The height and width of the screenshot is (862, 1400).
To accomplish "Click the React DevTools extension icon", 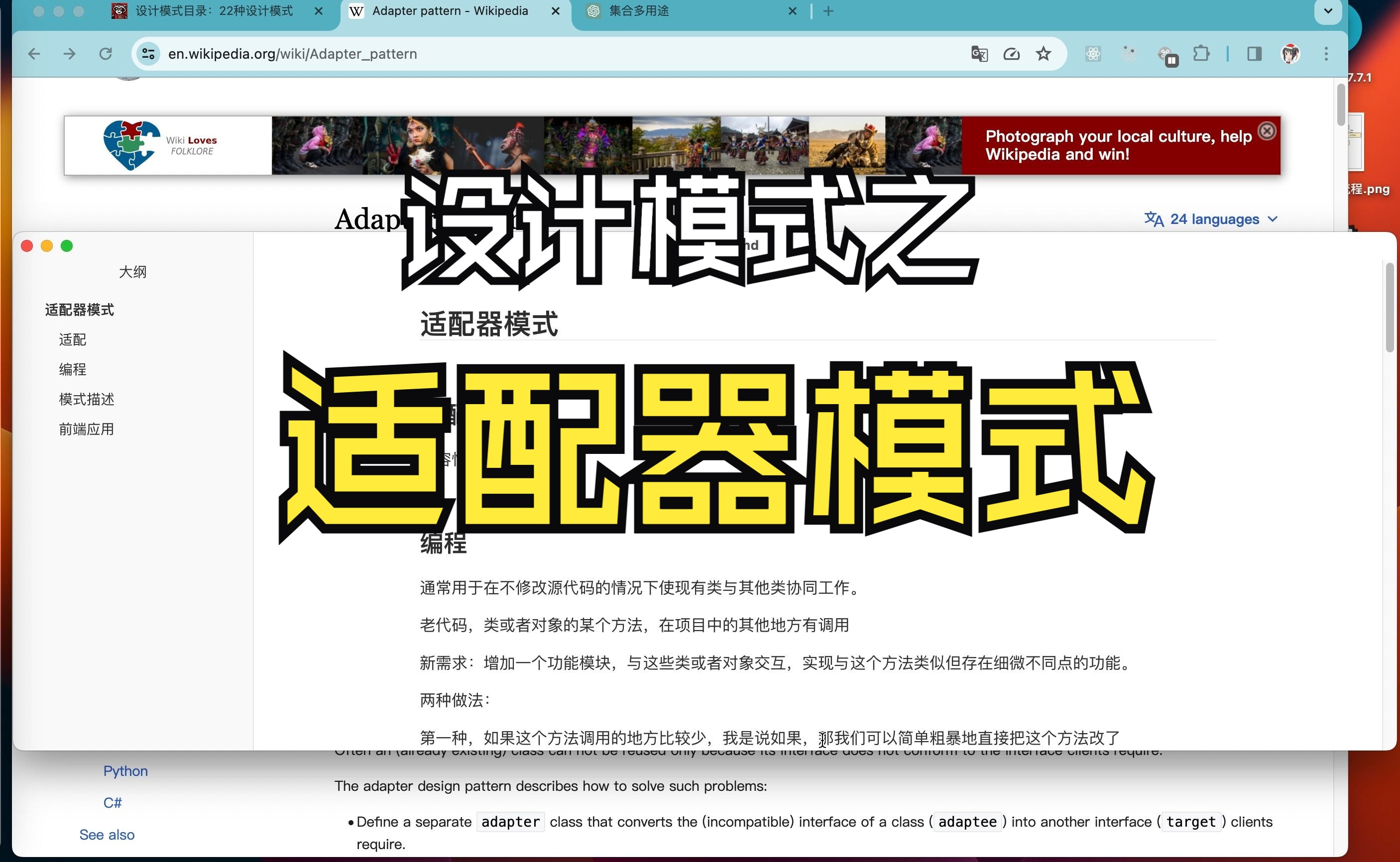I will coord(1093,54).
